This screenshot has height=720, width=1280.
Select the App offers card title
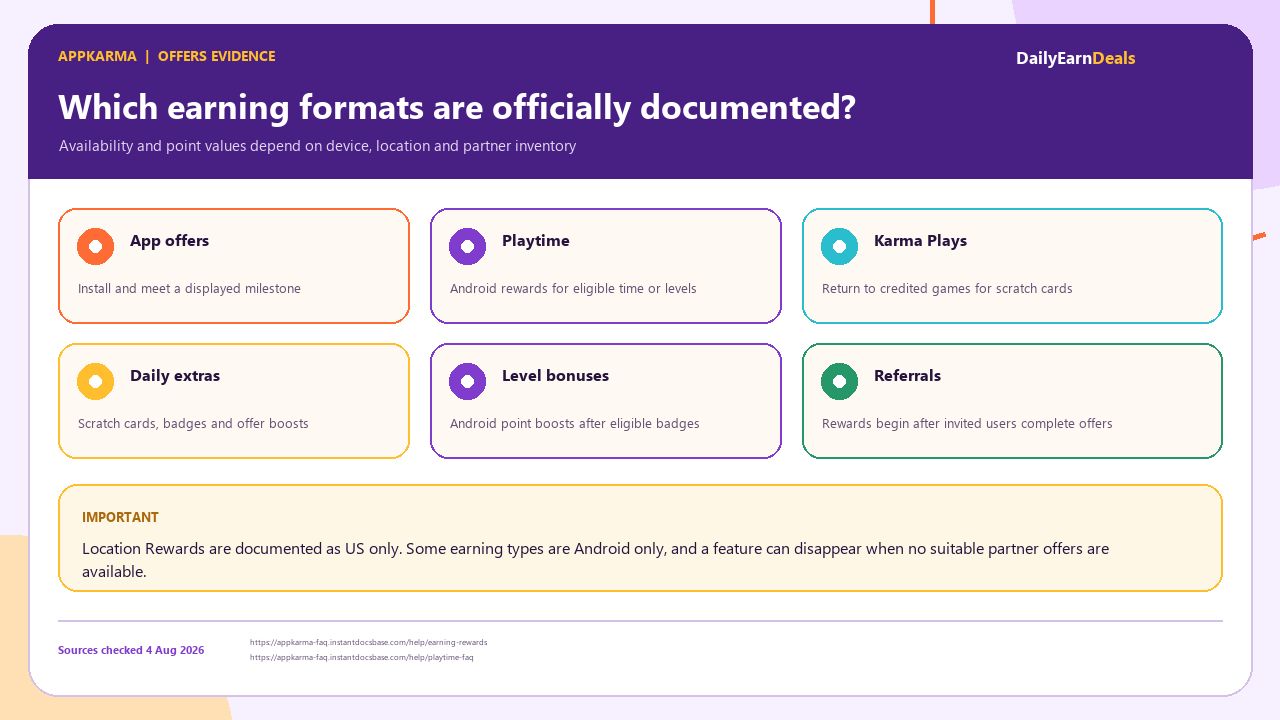[169, 241]
